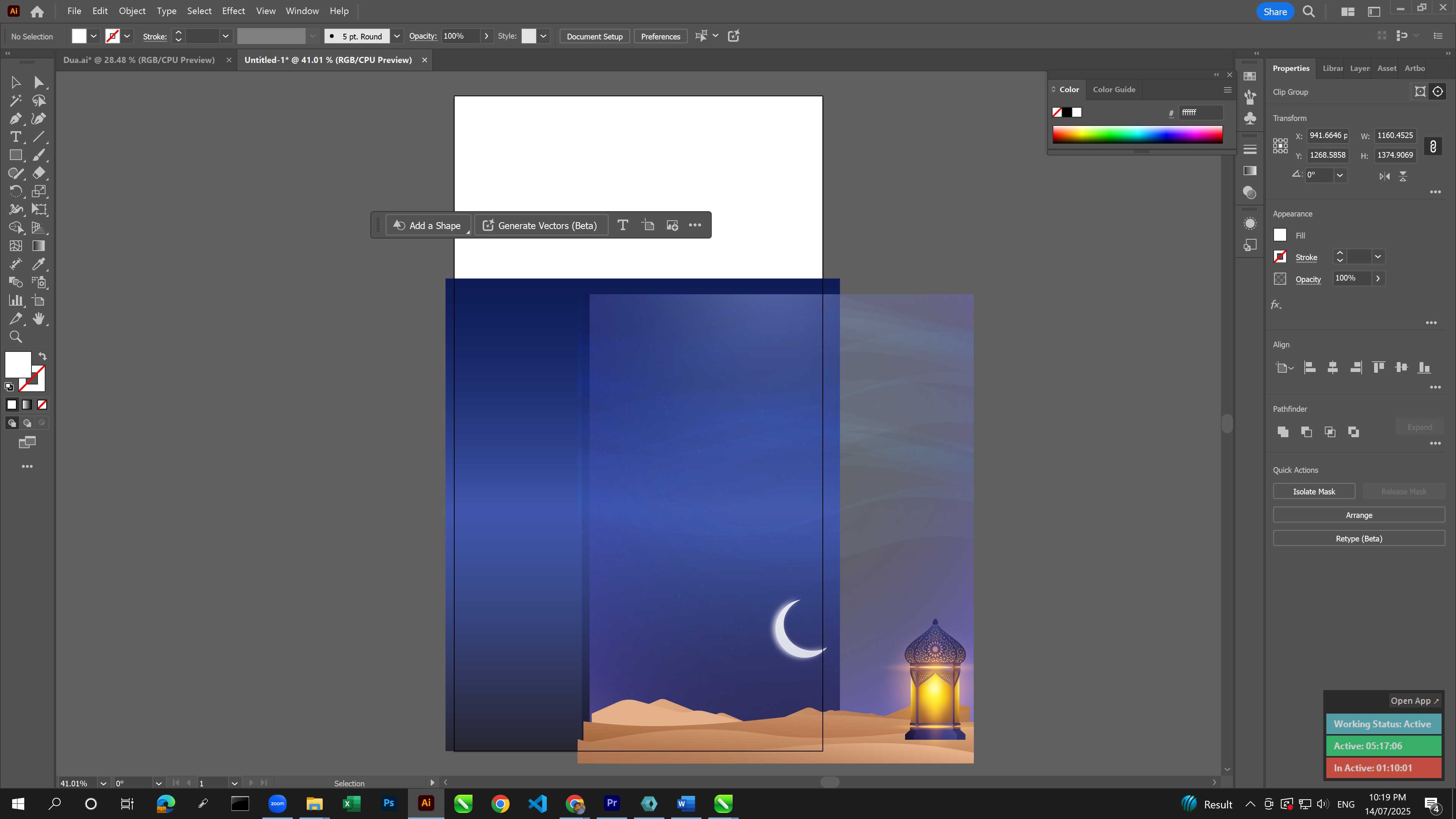This screenshot has height=819, width=1456.
Task: Select the Column Graph tool
Action: (x=16, y=300)
